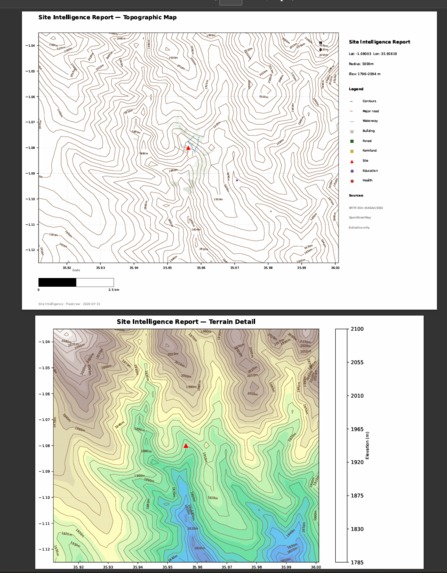Click the purple education marker on the Topographic Map
The height and width of the screenshot is (573, 447).
(x=237, y=180)
